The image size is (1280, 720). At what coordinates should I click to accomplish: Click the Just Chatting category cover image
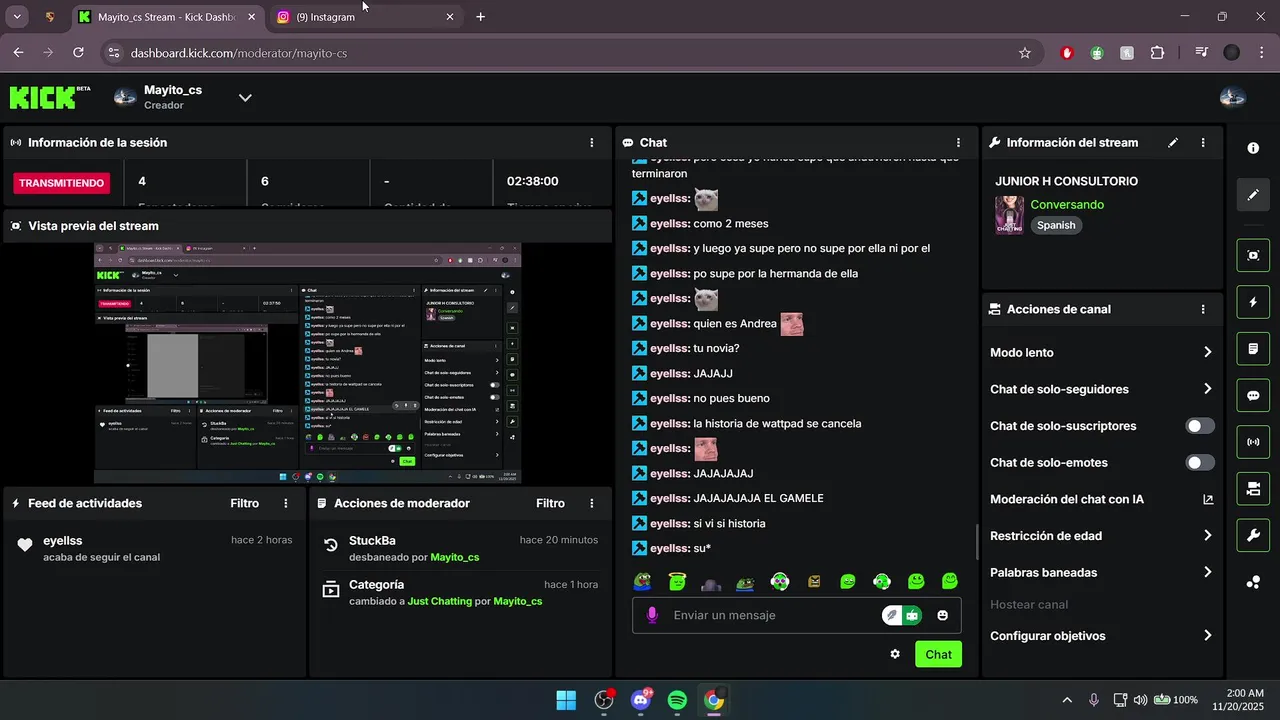[1009, 215]
